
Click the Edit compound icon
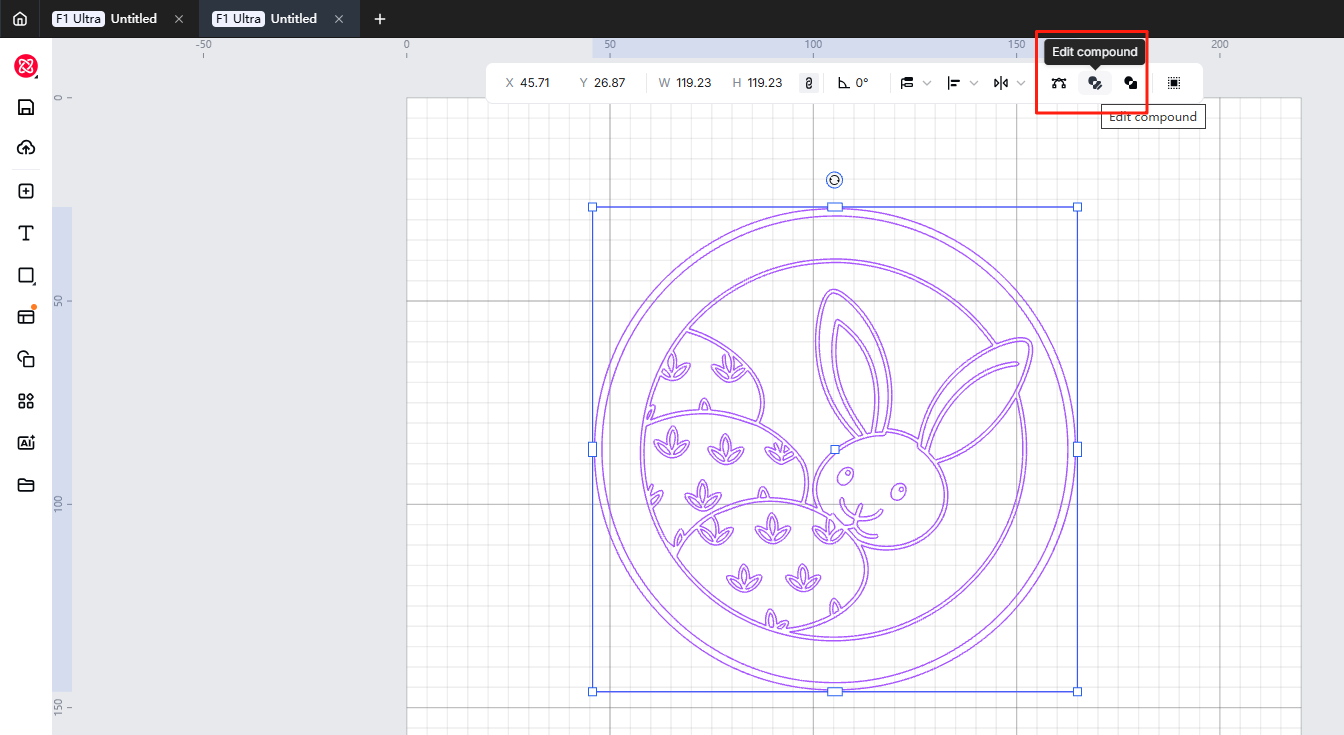point(1095,83)
